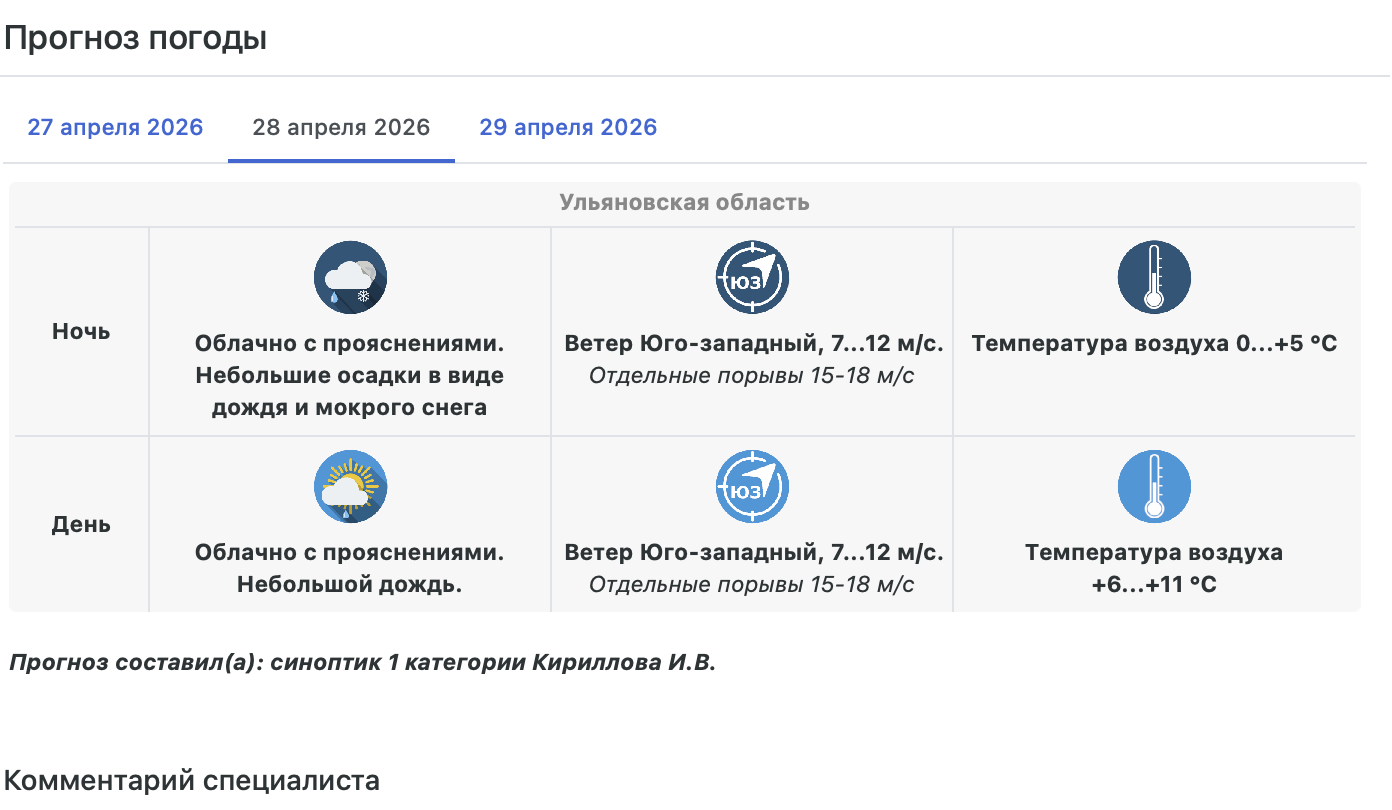Click the forecaster name Кириллова И.В. line
The width and height of the screenshot is (1392, 810).
click(363, 662)
